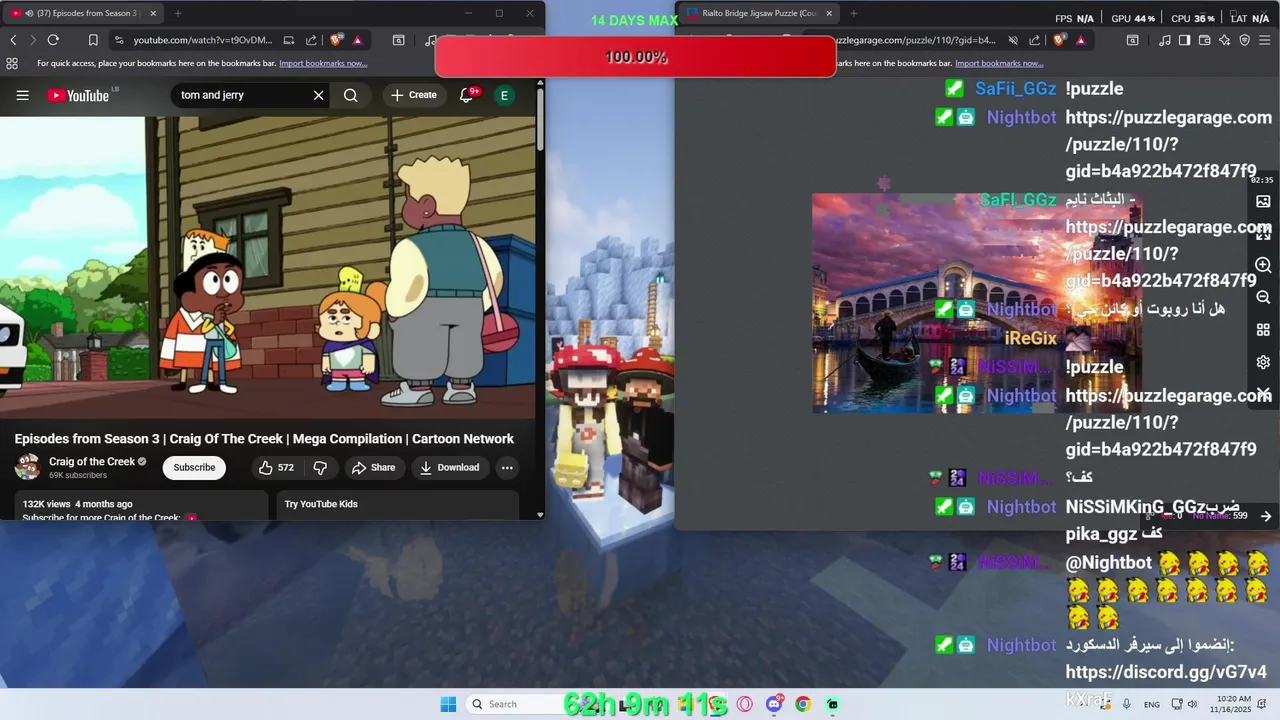Subscribe to Craig of the Creek channel
Viewport: 1280px width, 720px height.
click(194, 467)
